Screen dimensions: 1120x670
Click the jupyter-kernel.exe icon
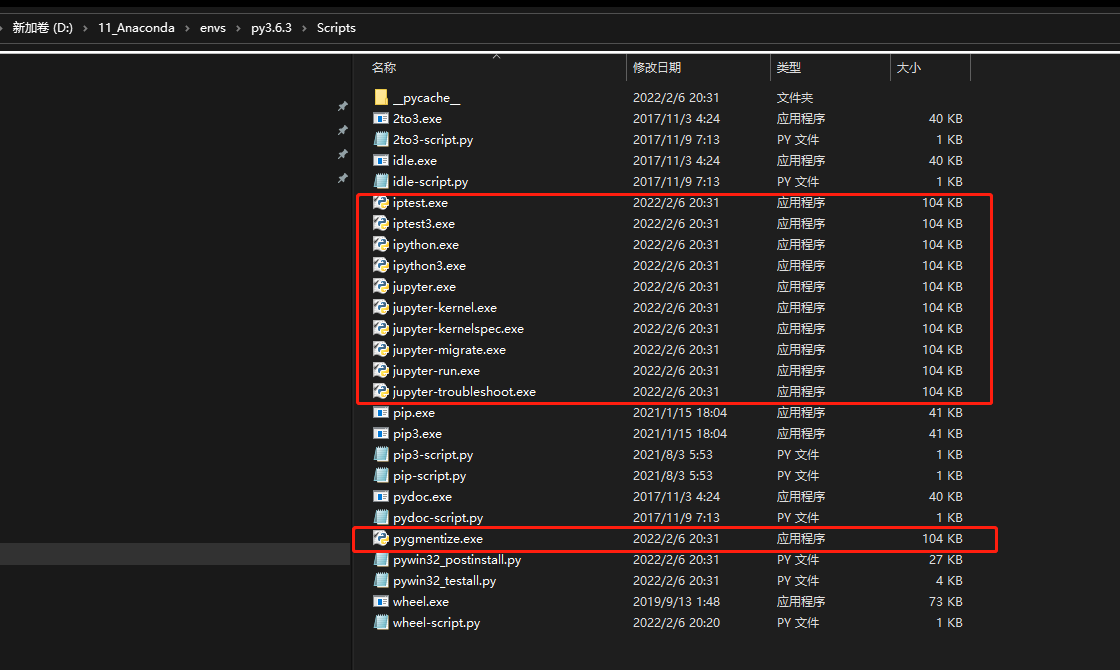click(381, 307)
